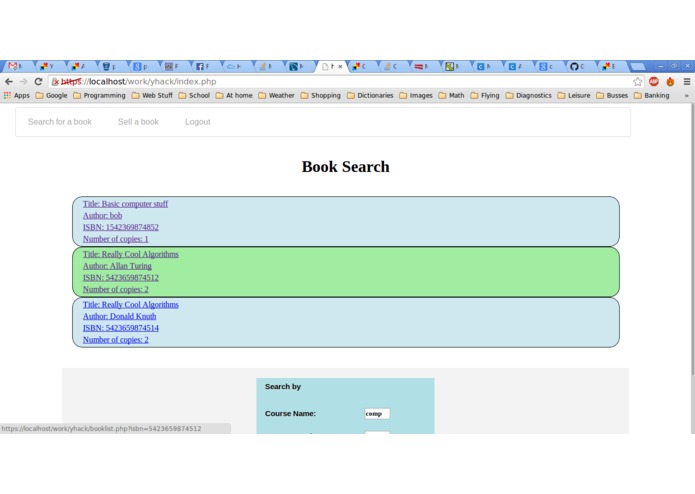695x494 pixels.
Task: Click the Course Name input field
Action: coord(377,414)
